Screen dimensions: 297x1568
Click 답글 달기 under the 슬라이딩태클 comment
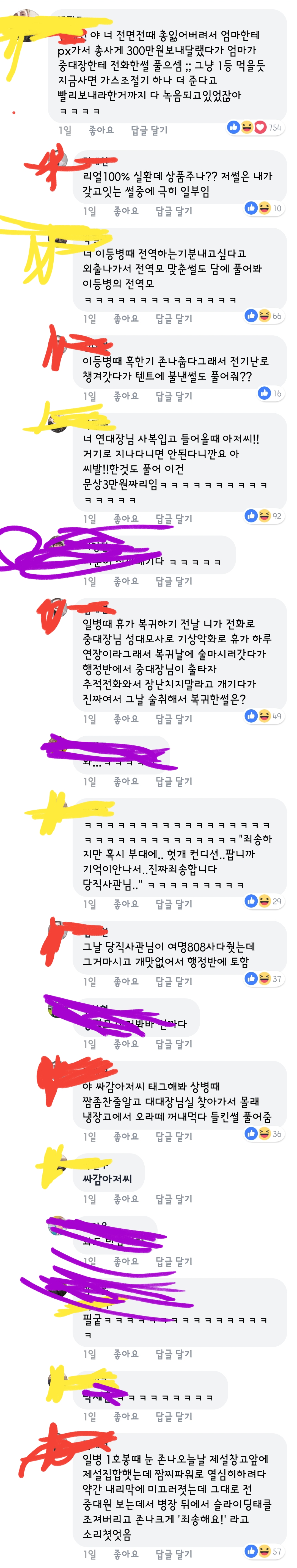[174, 1553]
